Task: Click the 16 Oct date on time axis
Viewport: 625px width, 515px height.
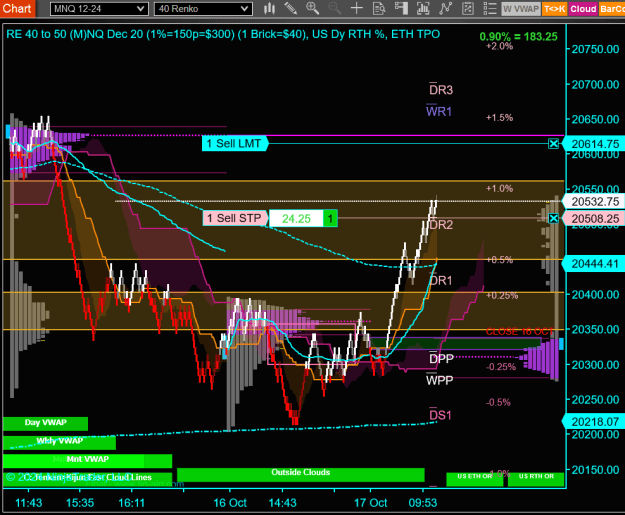Action: [230, 503]
